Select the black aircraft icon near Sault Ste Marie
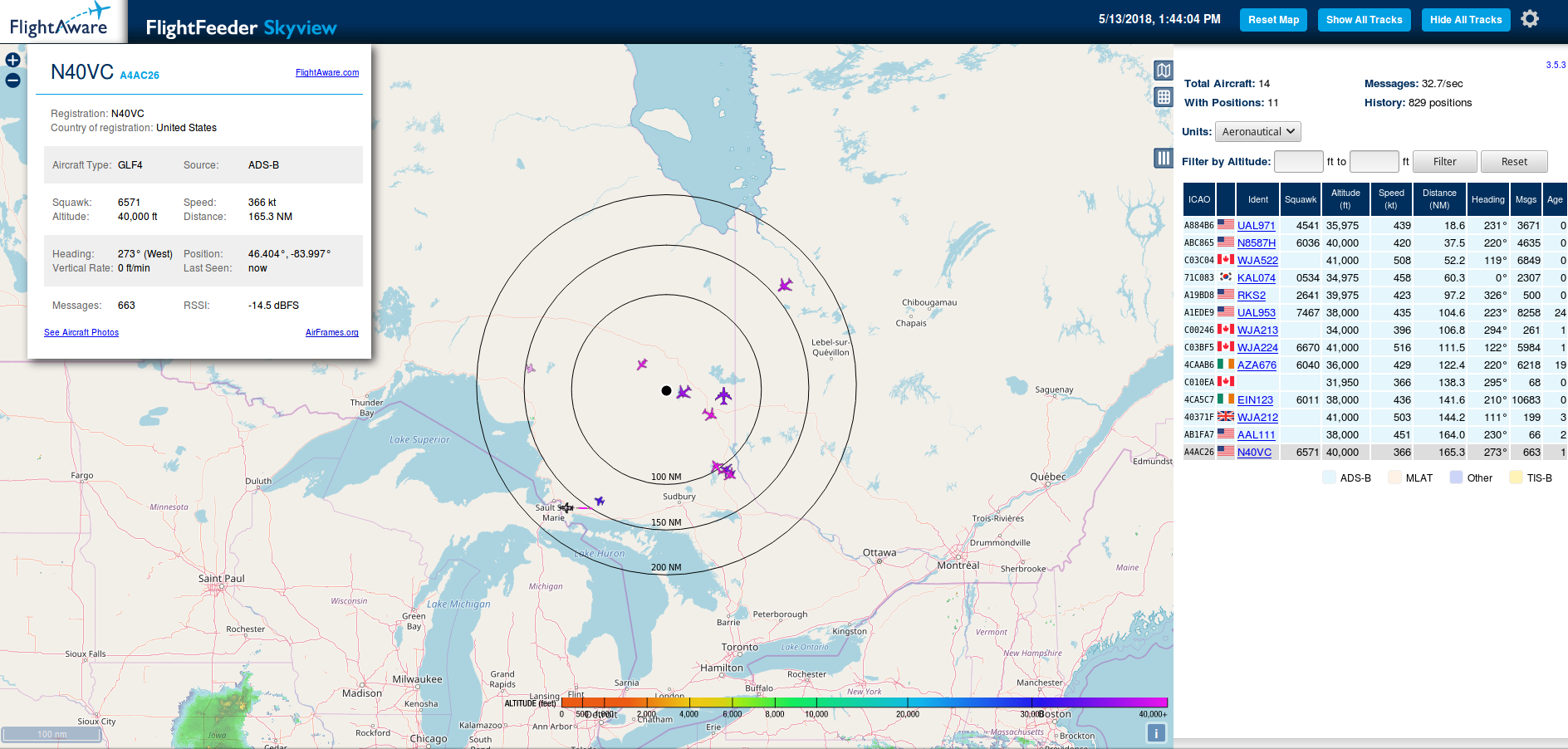Image resolution: width=1568 pixels, height=749 pixels. point(566,507)
